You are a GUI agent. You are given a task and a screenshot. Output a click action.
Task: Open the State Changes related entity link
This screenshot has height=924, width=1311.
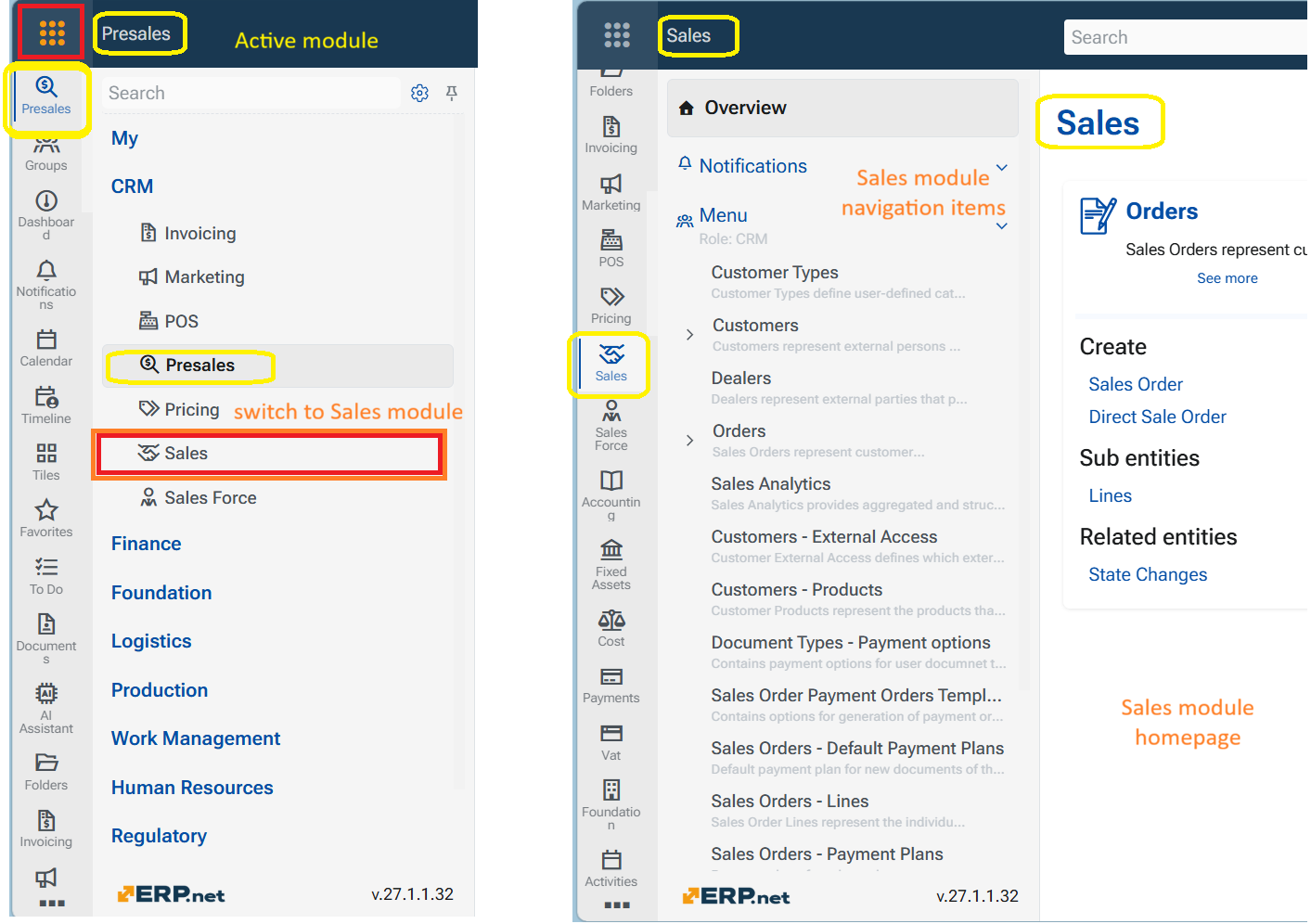tap(1148, 574)
